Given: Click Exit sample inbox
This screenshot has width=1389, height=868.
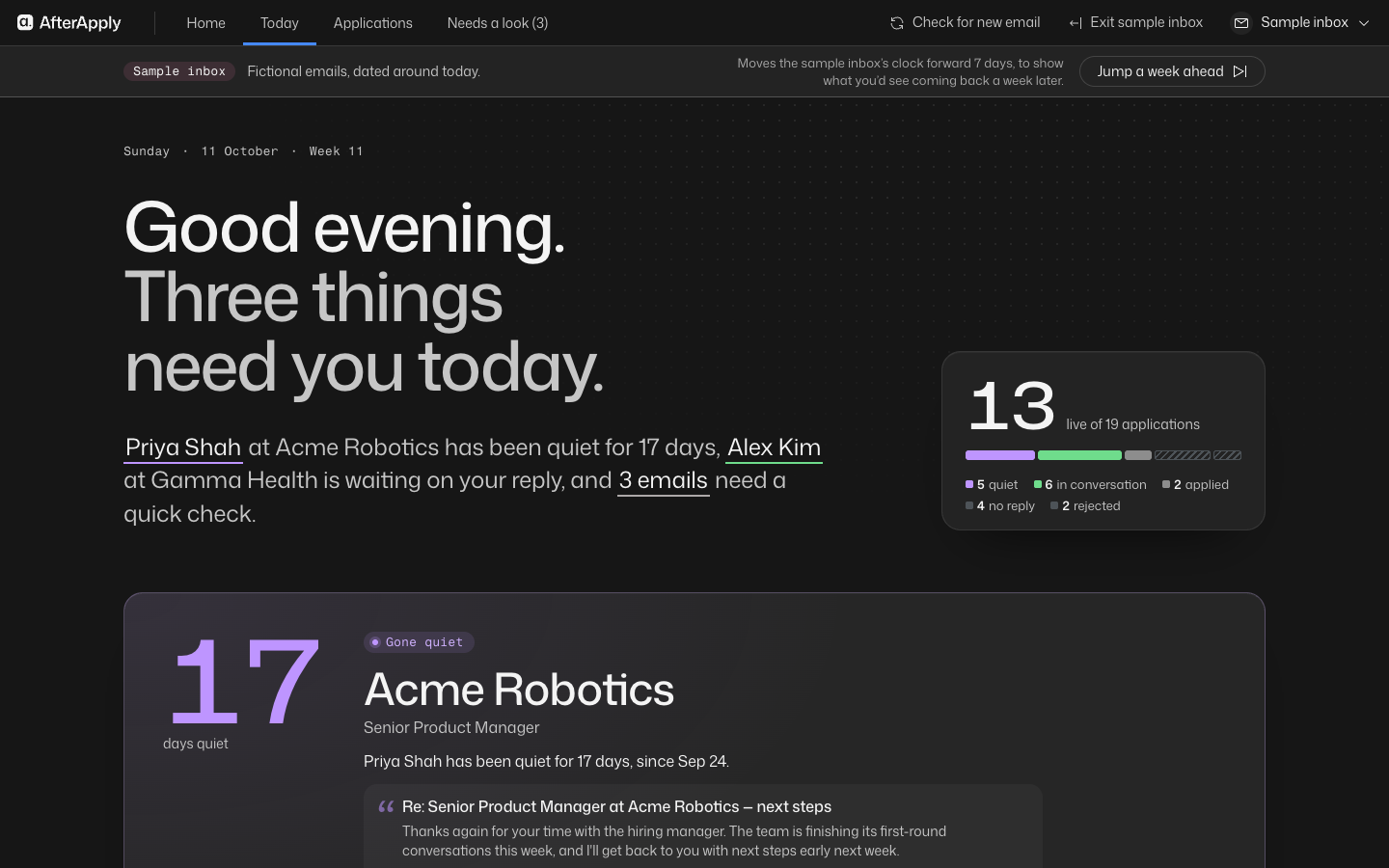Looking at the screenshot, I should [x=1136, y=22].
